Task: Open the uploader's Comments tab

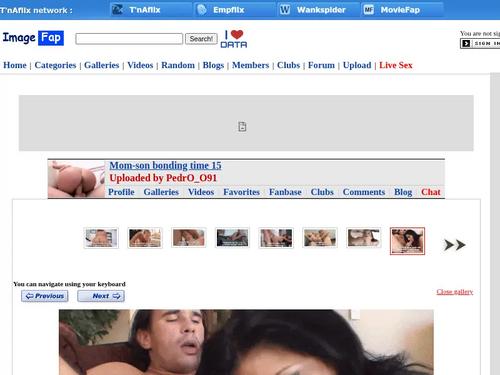Action: pos(364,192)
